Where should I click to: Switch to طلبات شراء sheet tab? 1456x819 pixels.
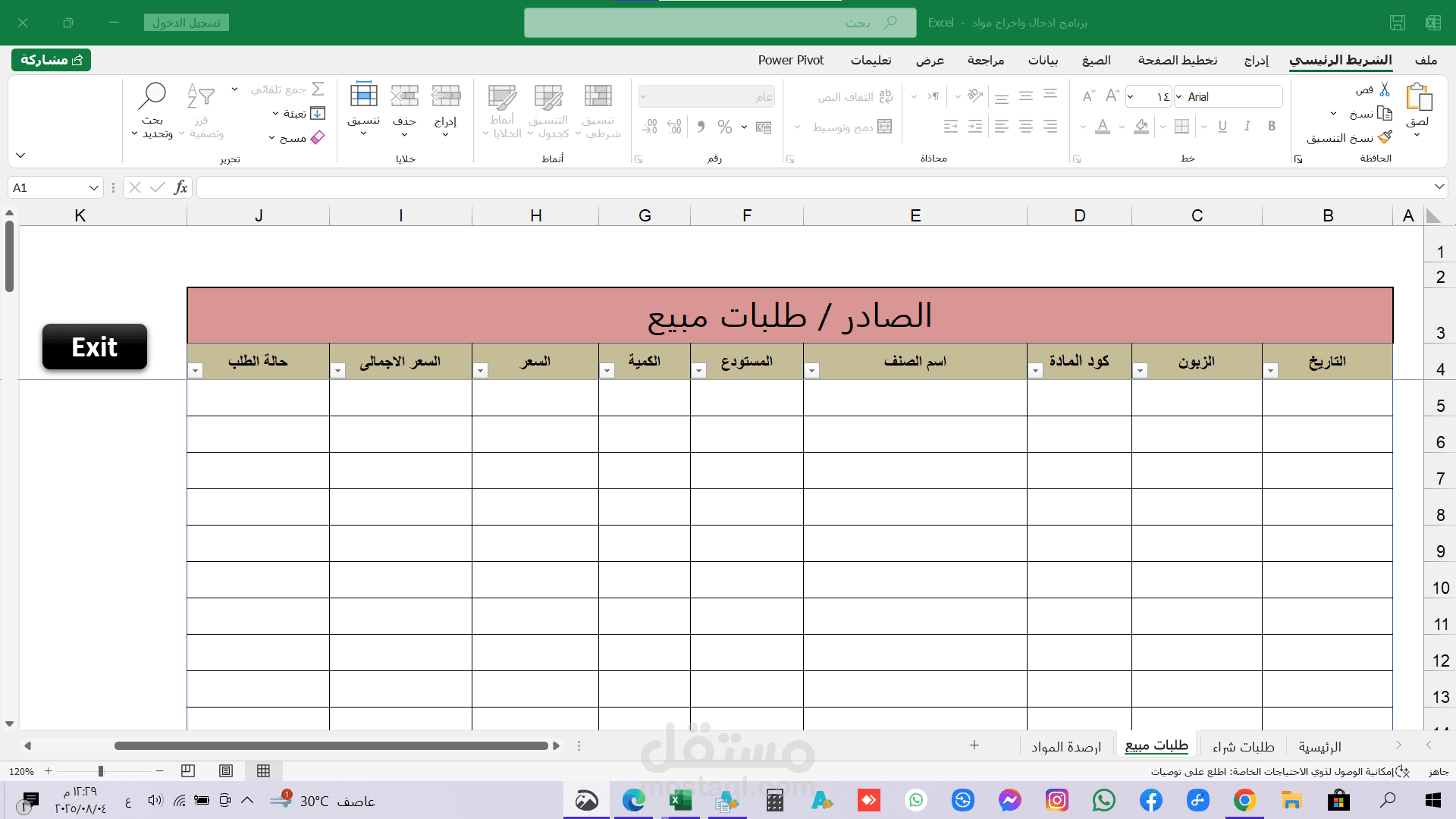tap(1243, 747)
